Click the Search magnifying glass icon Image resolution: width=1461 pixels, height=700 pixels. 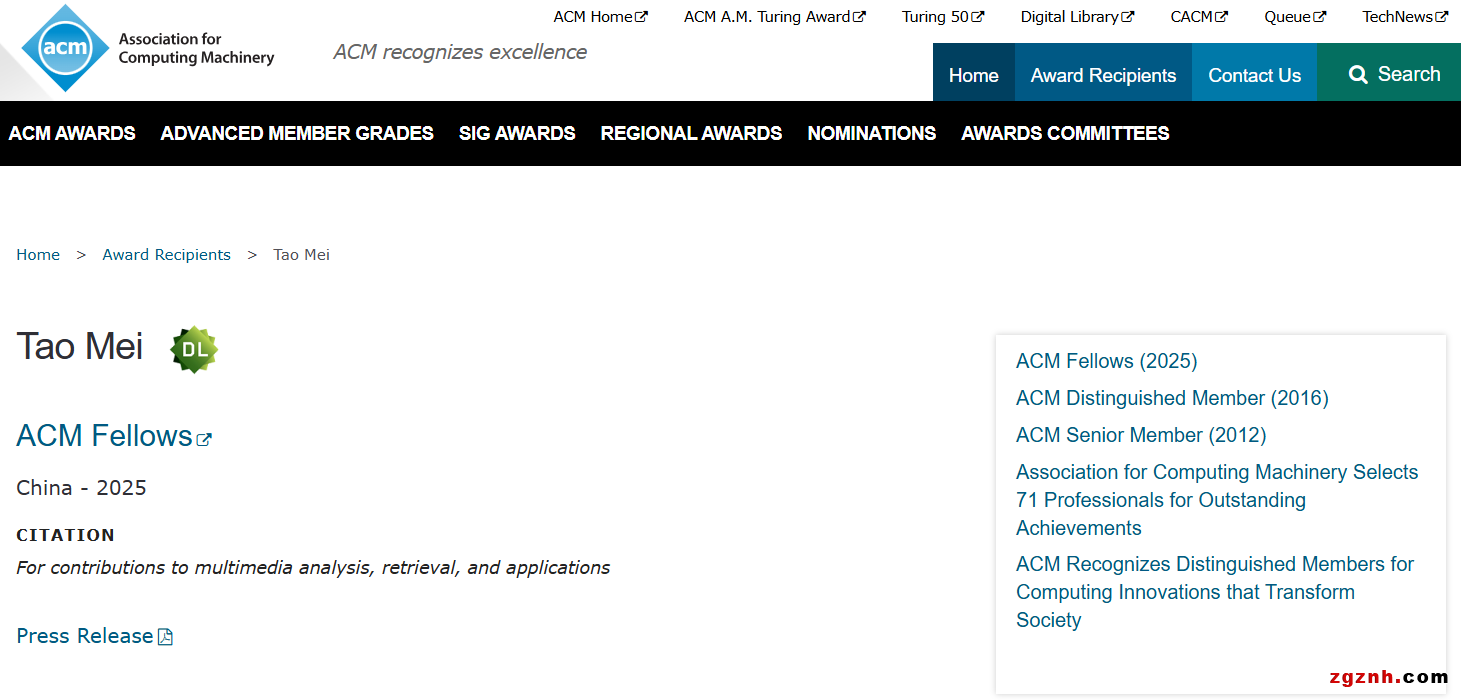(1357, 75)
